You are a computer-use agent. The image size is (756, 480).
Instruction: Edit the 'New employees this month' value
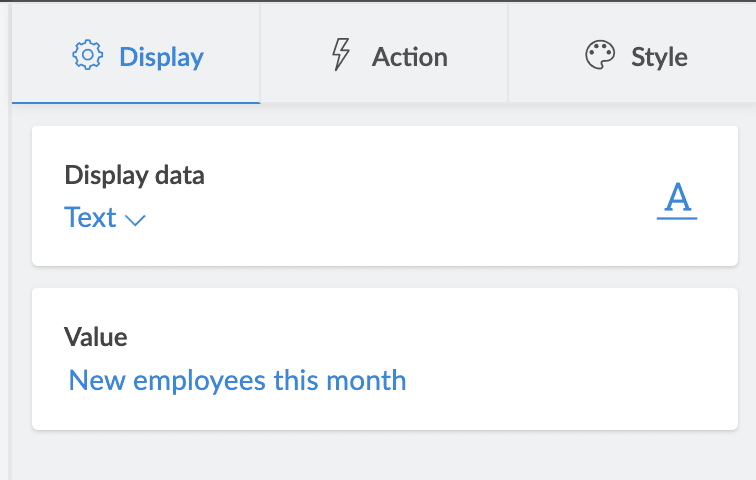237,380
